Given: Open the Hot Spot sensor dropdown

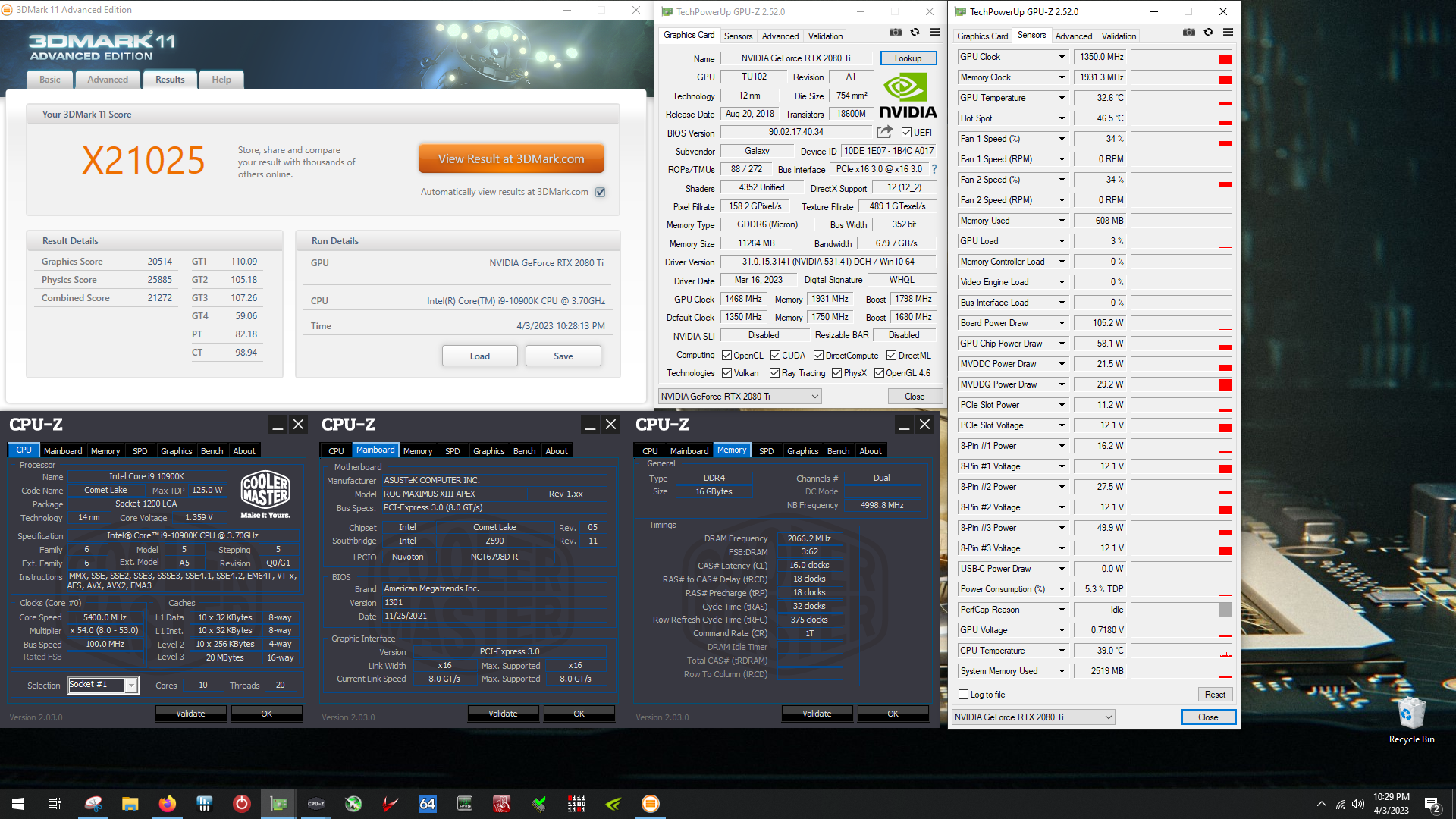Looking at the screenshot, I should click(1062, 118).
